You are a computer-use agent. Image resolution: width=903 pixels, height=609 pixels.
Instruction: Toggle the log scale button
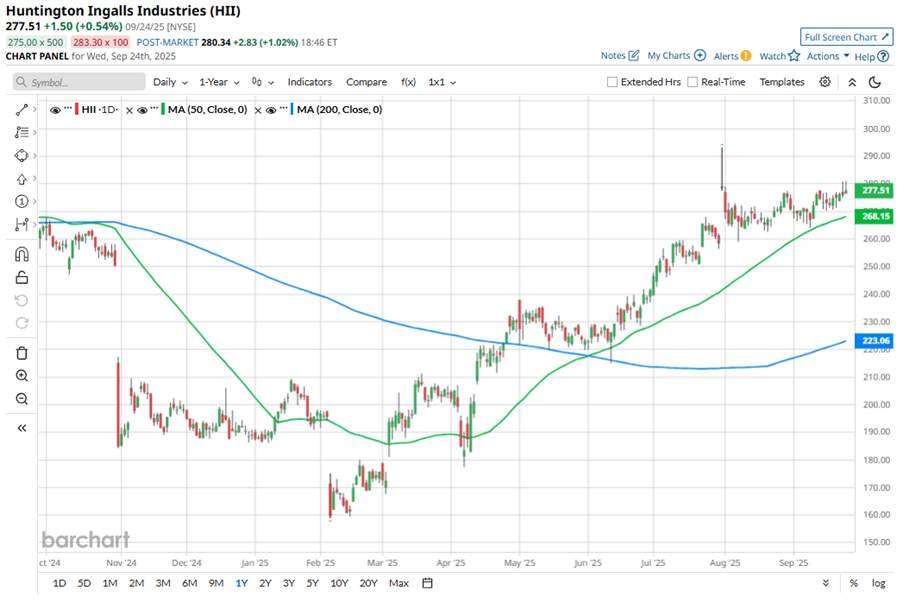pyautogui.click(x=878, y=583)
